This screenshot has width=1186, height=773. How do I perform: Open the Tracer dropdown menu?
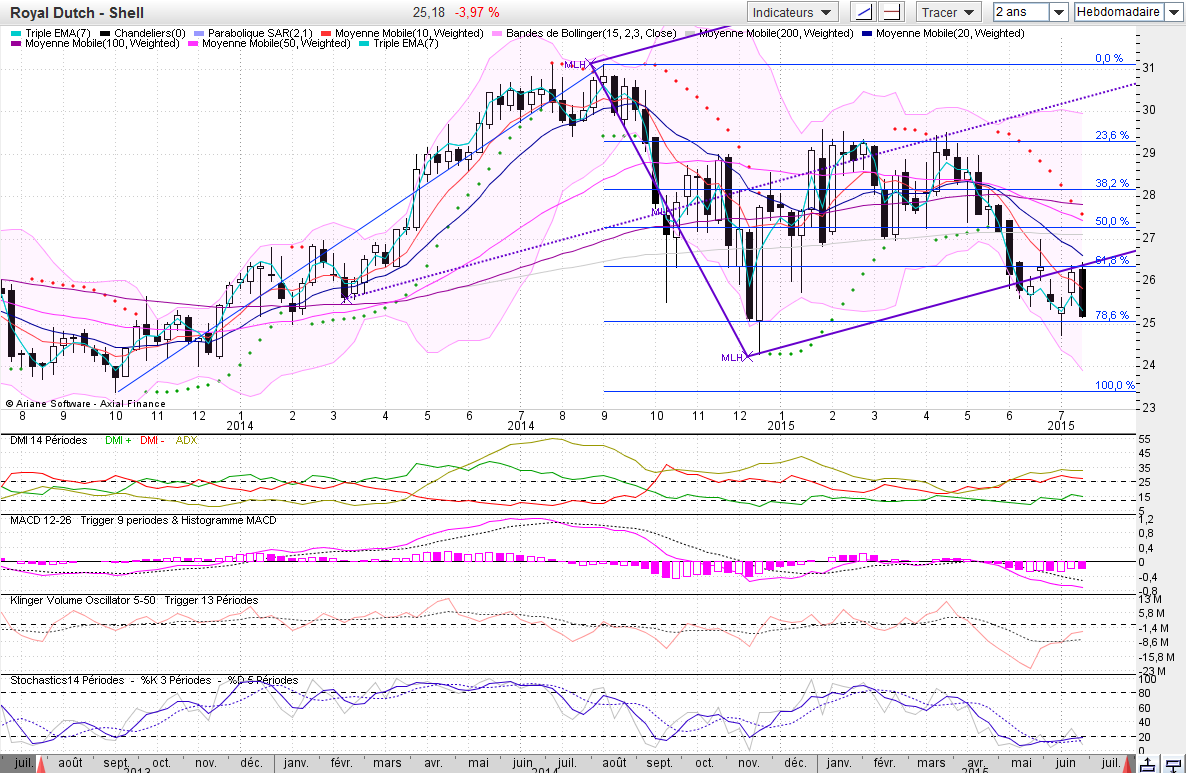(948, 12)
